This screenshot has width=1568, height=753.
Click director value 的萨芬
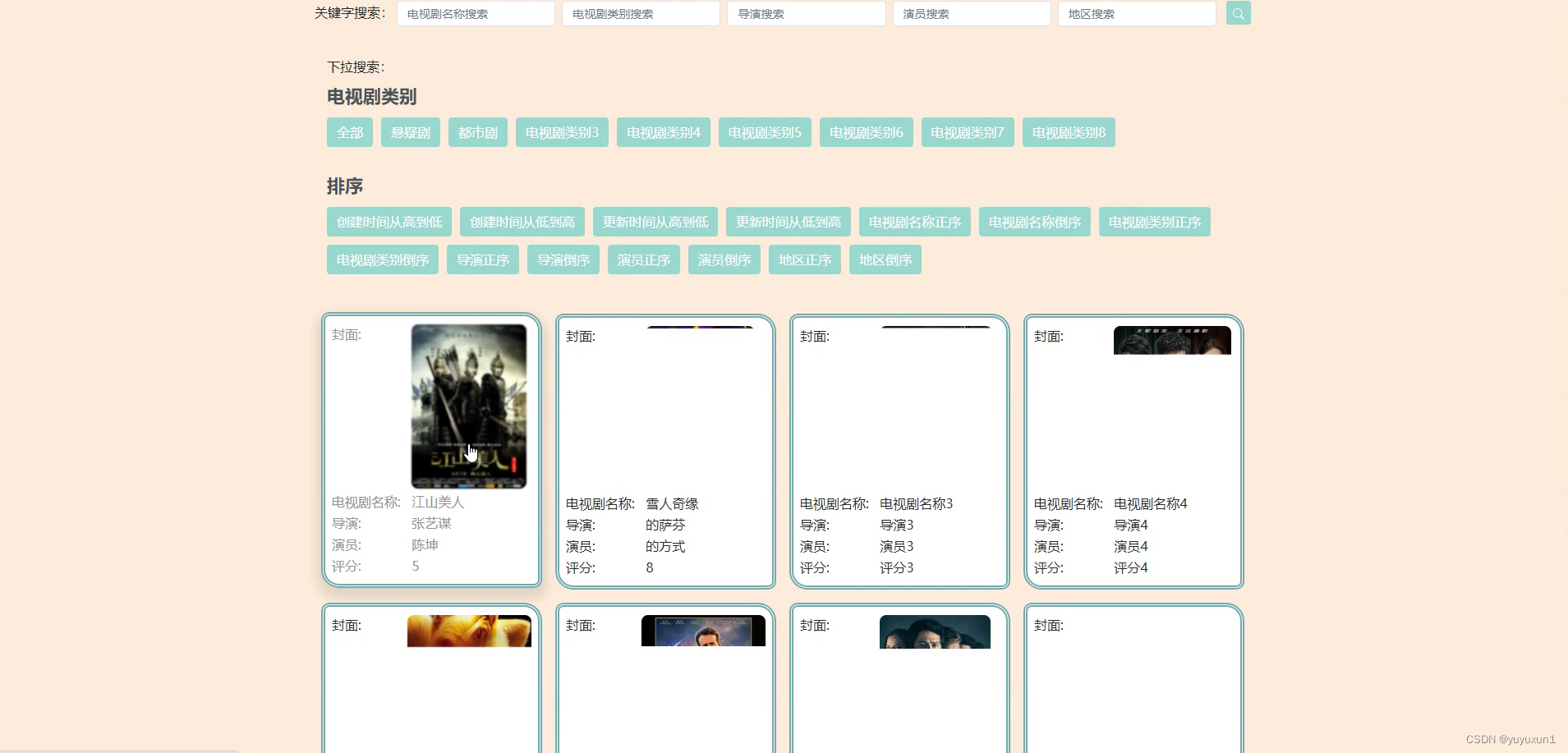(x=665, y=525)
